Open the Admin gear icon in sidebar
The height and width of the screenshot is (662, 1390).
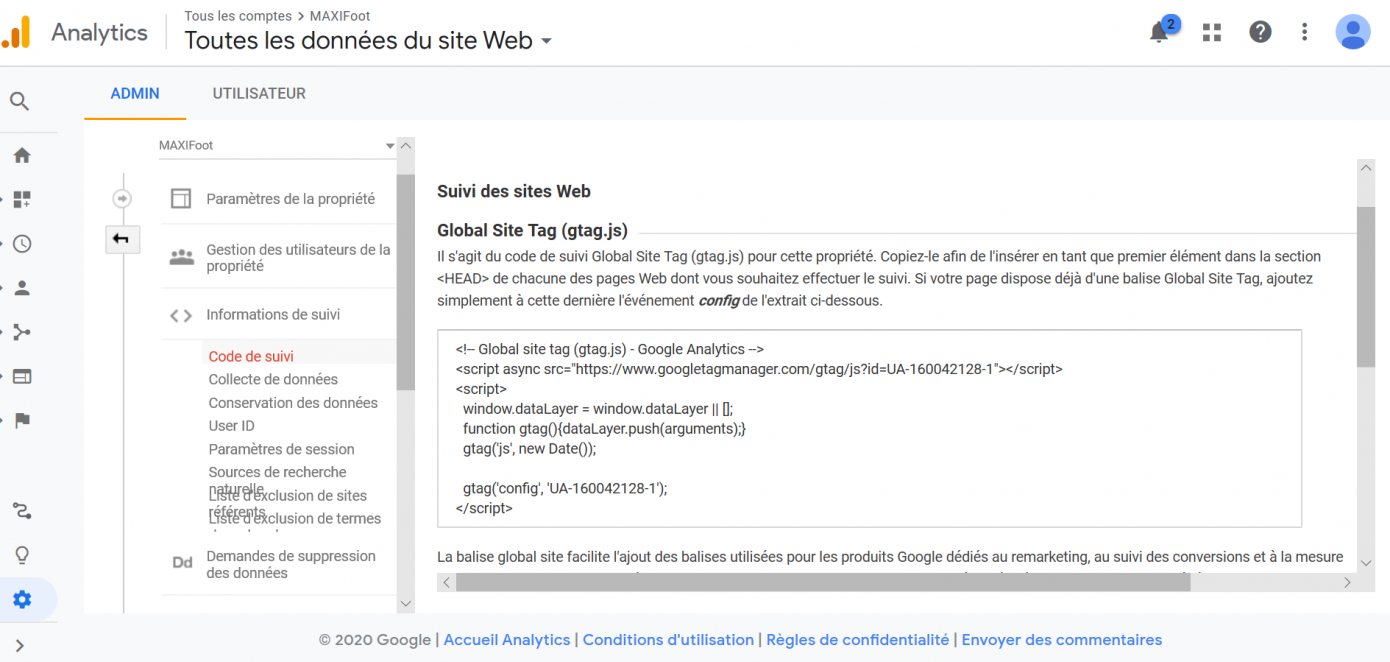(x=22, y=600)
